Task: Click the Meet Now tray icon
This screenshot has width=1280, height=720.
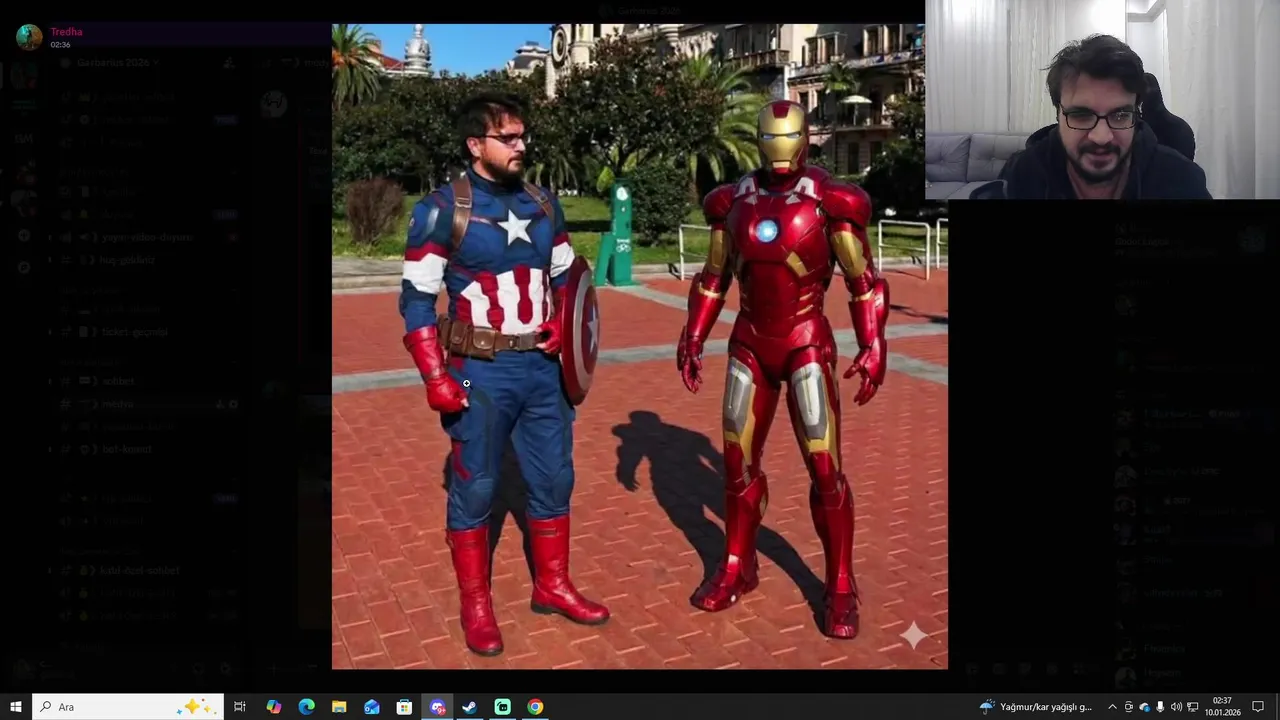Action: pos(1129,707)
